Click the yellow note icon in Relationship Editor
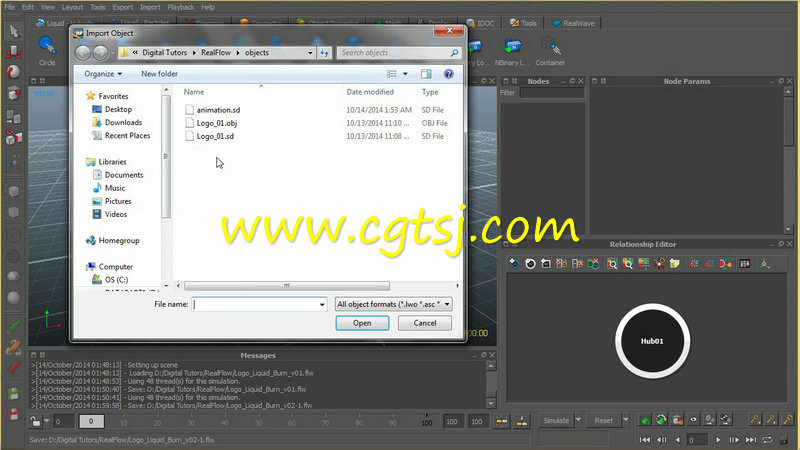The image size is (800, 450). click(674, 264)
